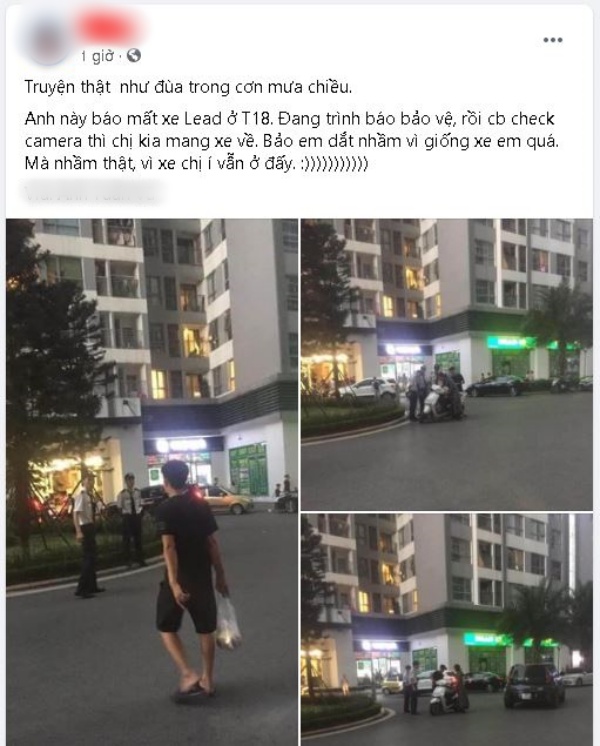The image size is (600, 746).
Task: Open the bottom-right photo with black SUV
Action: click(x=447, y=629)
